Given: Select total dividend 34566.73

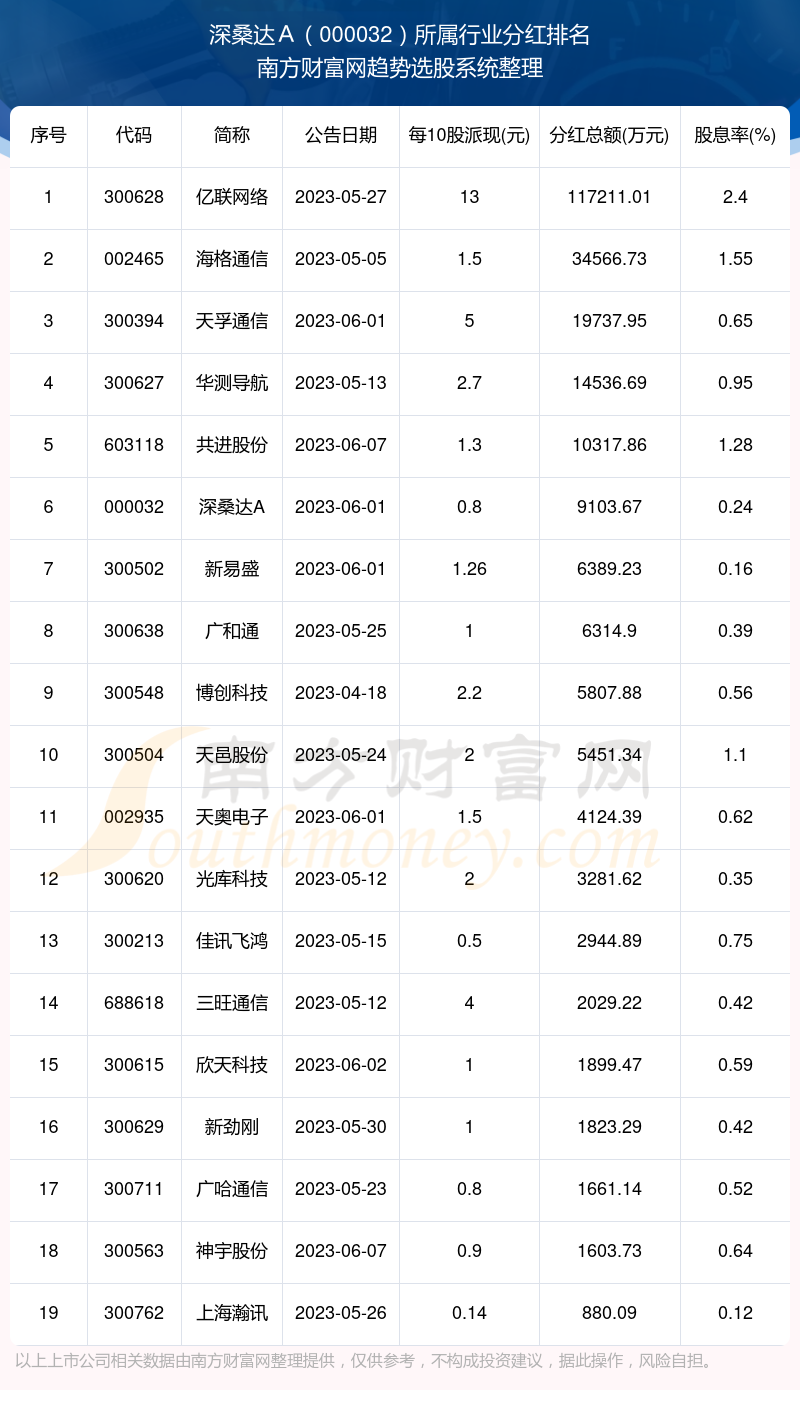Looking at the screenshot, I should click(609, 259).
